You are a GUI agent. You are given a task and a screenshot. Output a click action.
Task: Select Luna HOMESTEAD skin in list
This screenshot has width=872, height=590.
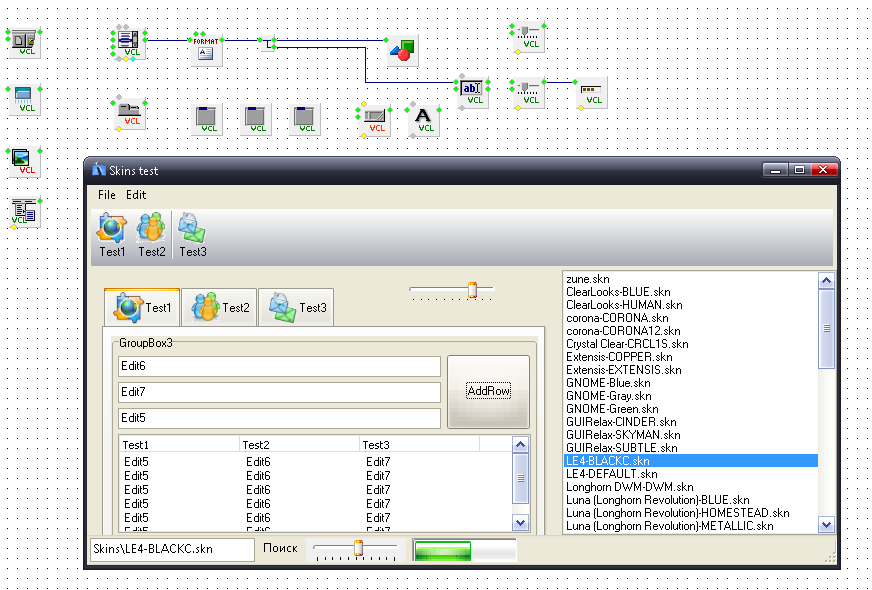(x=677, y=512)
